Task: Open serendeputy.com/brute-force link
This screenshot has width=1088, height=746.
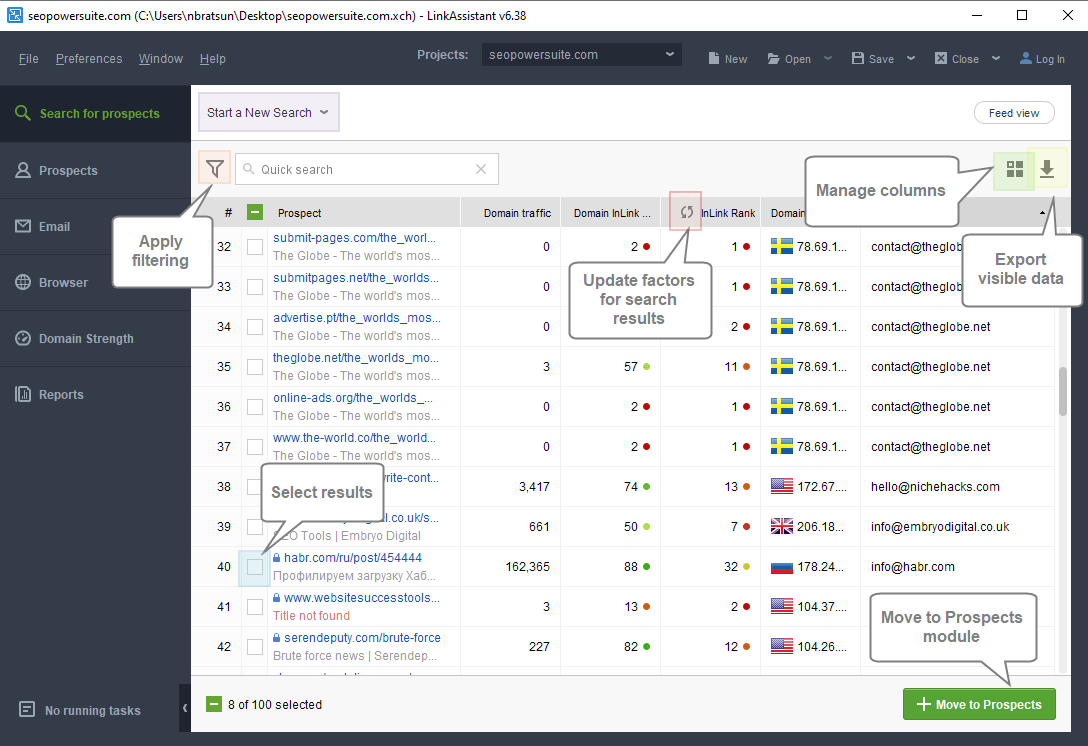Action: [x=362, y=637]
